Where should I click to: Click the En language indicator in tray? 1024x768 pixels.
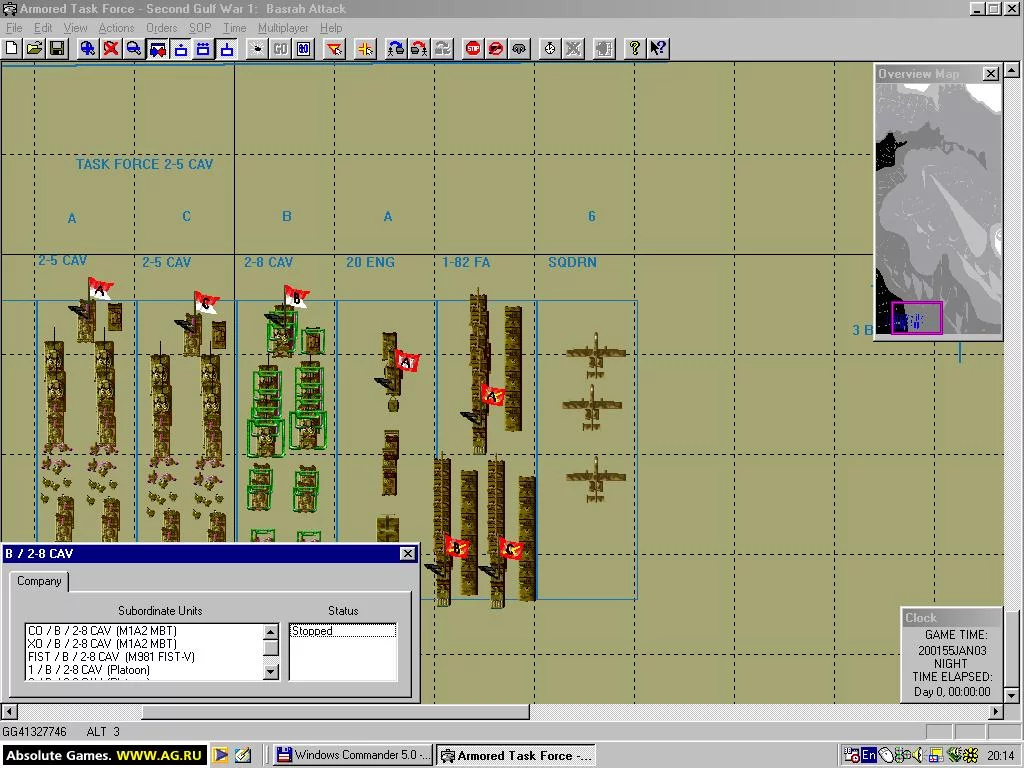pyautogui.click(x=869, y=755)
